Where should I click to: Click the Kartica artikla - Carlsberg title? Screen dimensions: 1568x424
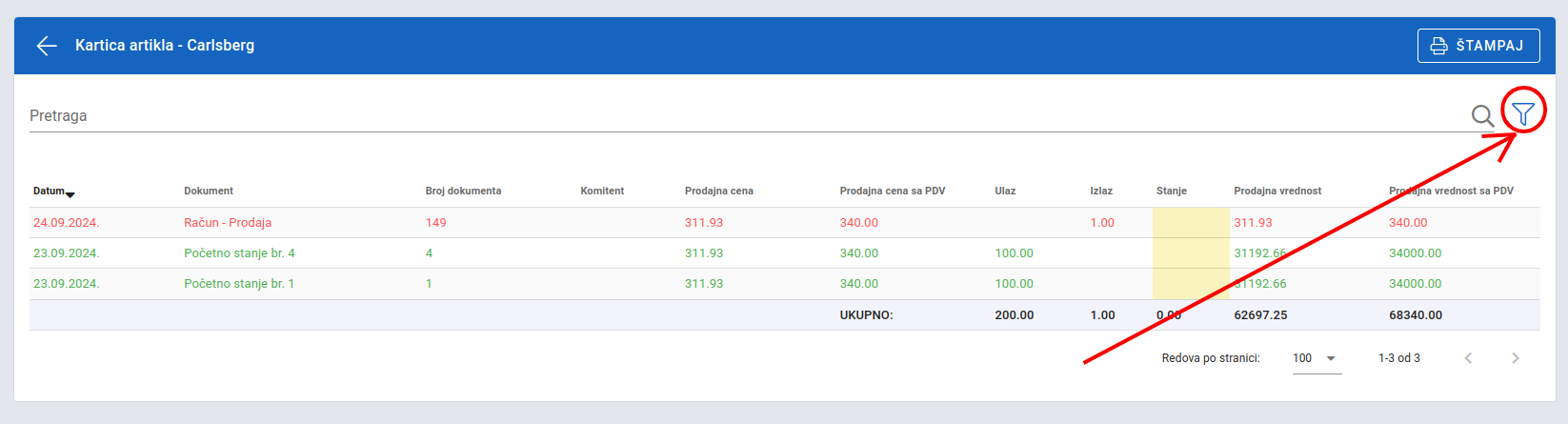pos(165,45)
